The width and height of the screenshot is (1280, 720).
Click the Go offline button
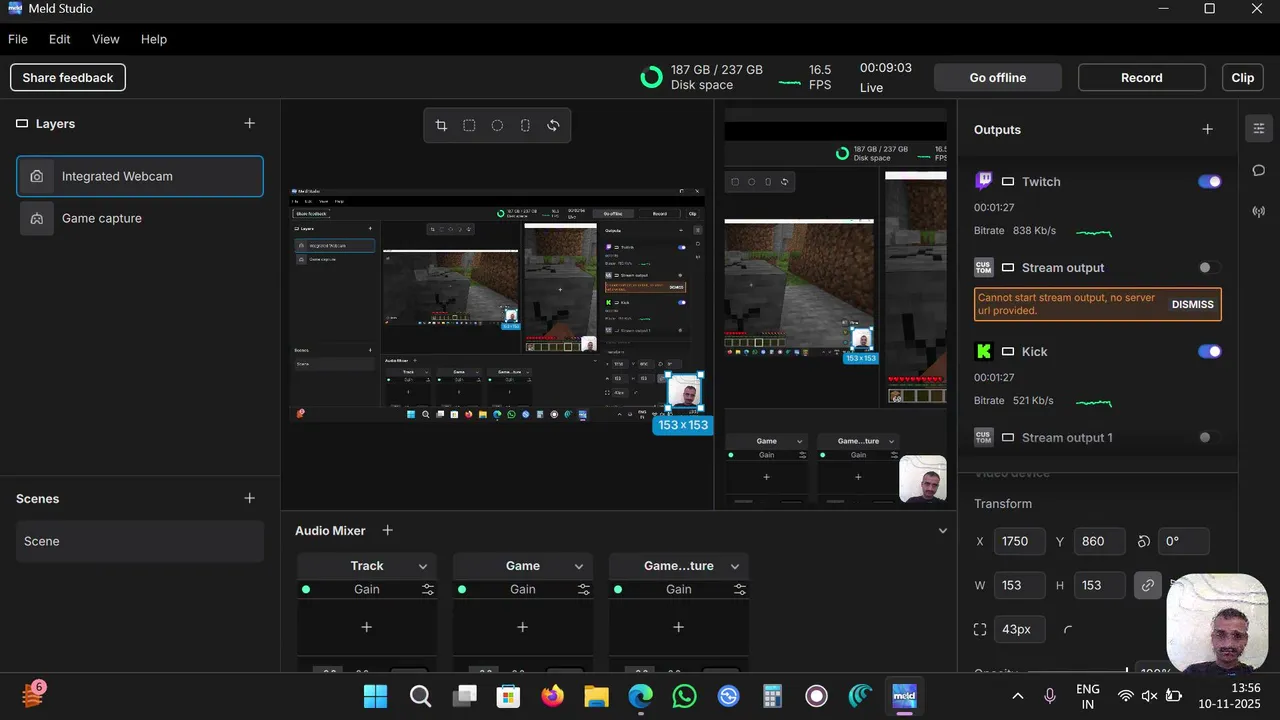[x=998, y=77]
